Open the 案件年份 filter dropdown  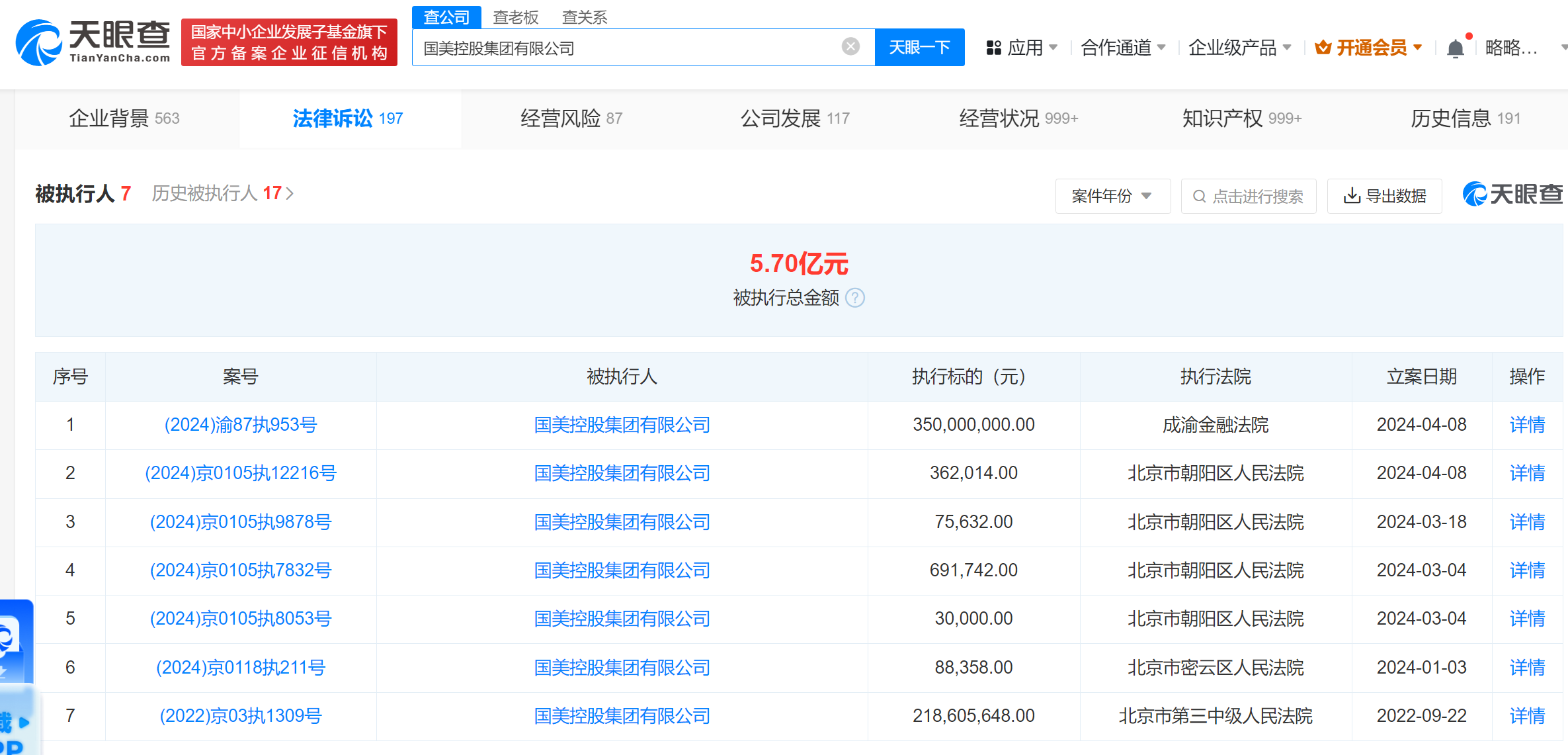point(1113,196)
